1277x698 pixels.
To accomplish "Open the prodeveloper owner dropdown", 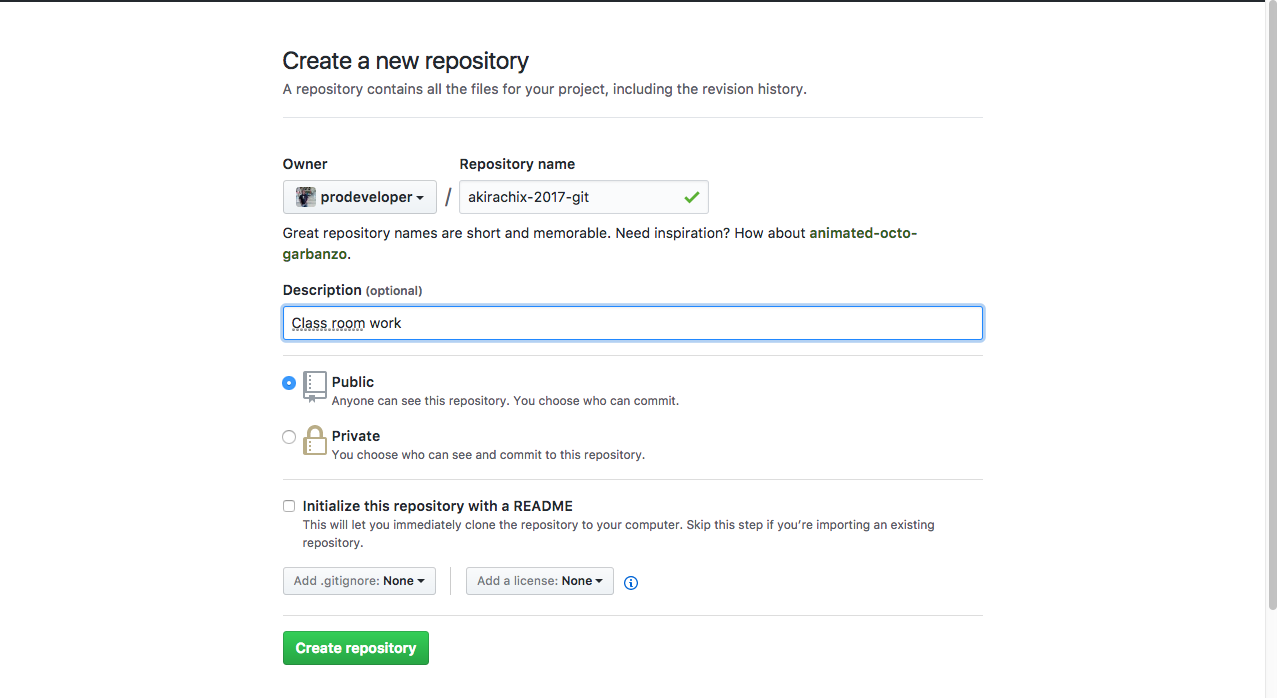I will coord(360,197).
